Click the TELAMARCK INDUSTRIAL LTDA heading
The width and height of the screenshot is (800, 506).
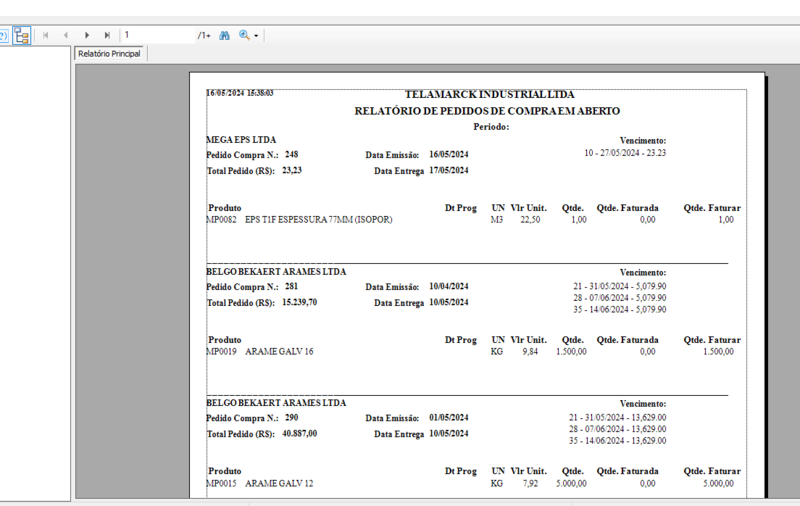(x=489, y=94)
